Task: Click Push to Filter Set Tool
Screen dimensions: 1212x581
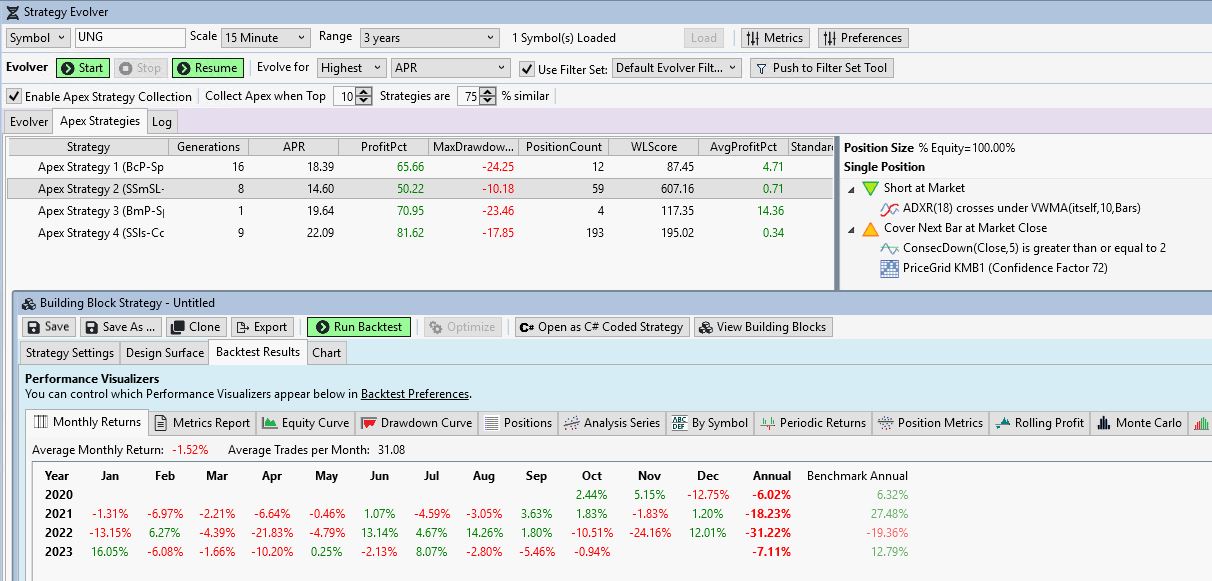Action: coord(820,68)
